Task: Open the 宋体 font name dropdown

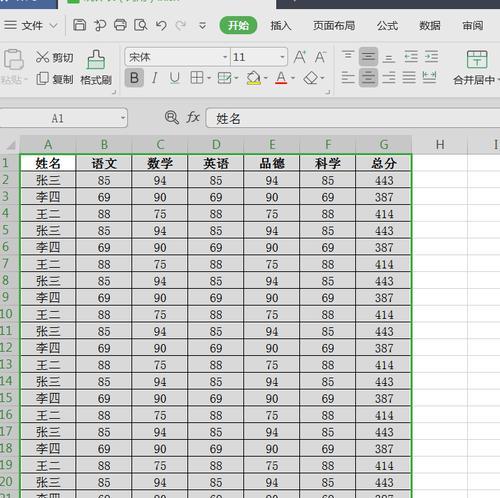Action: click(225, 57)
